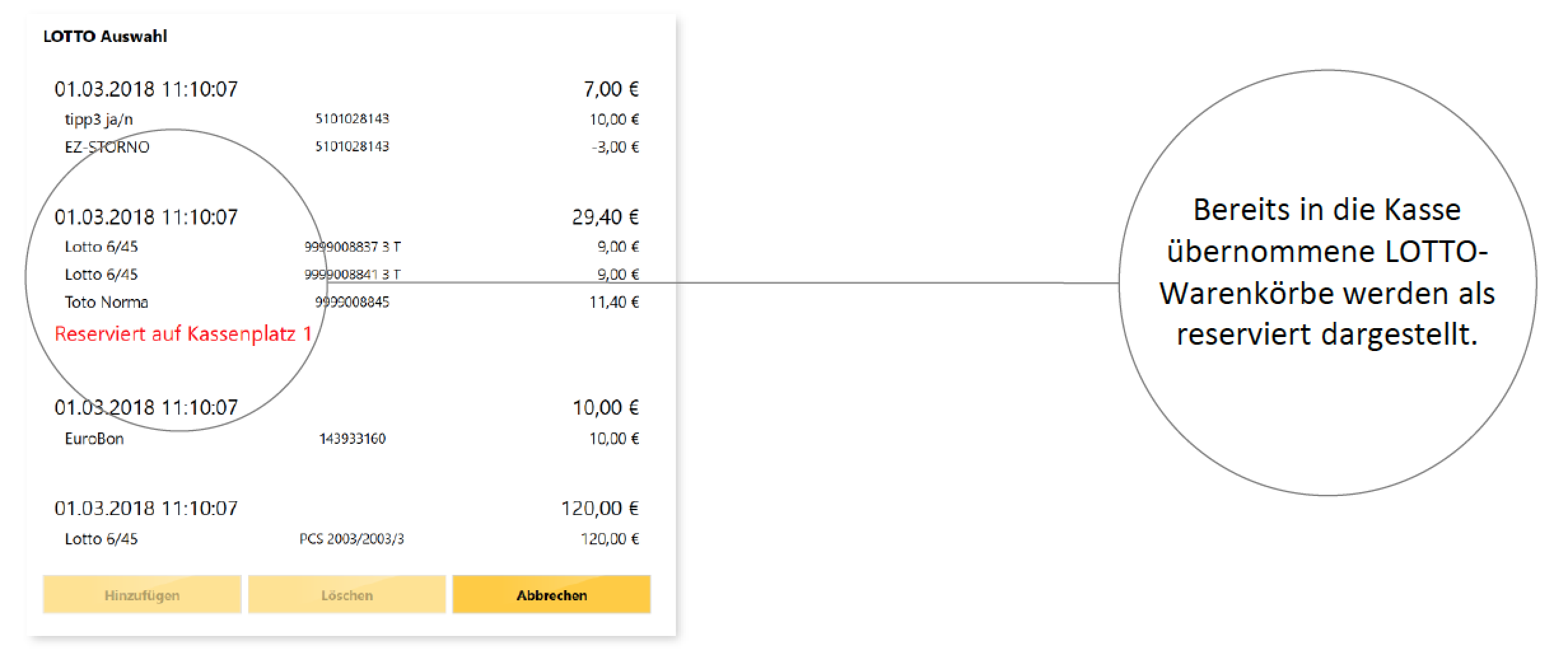Click the Lotto 6/45 row 9999008837
Image resolution: width=1568 pixels, height=655 pixels.
(347, 247)
